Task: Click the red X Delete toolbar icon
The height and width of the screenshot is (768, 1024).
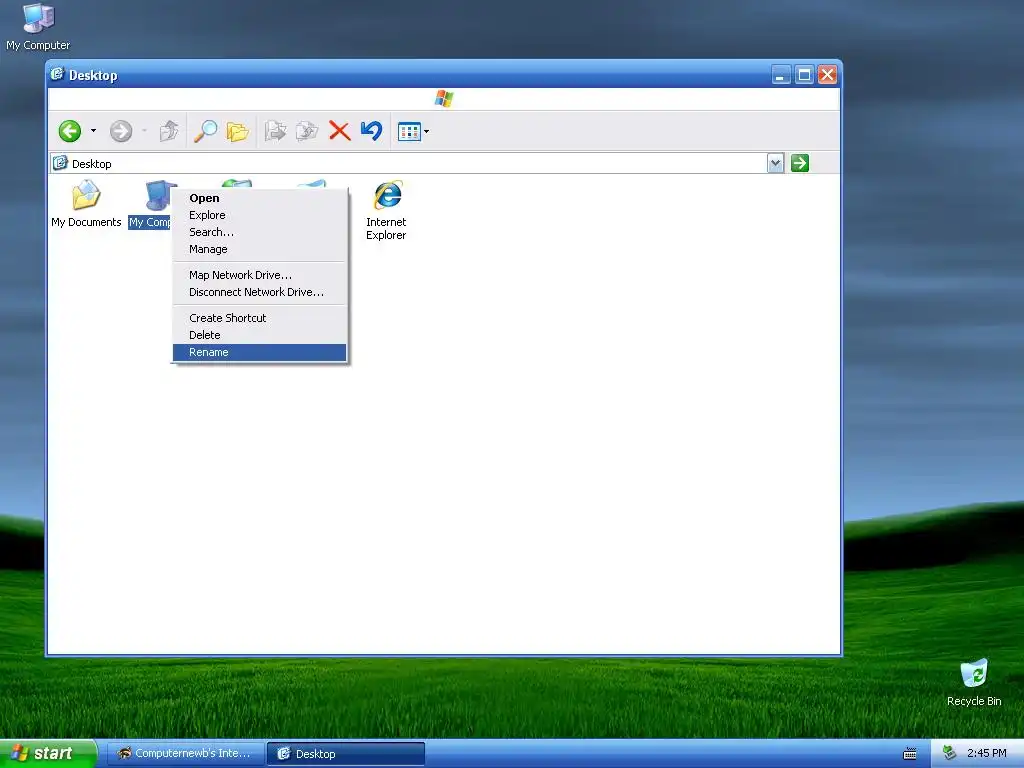Action: (340, 131)
